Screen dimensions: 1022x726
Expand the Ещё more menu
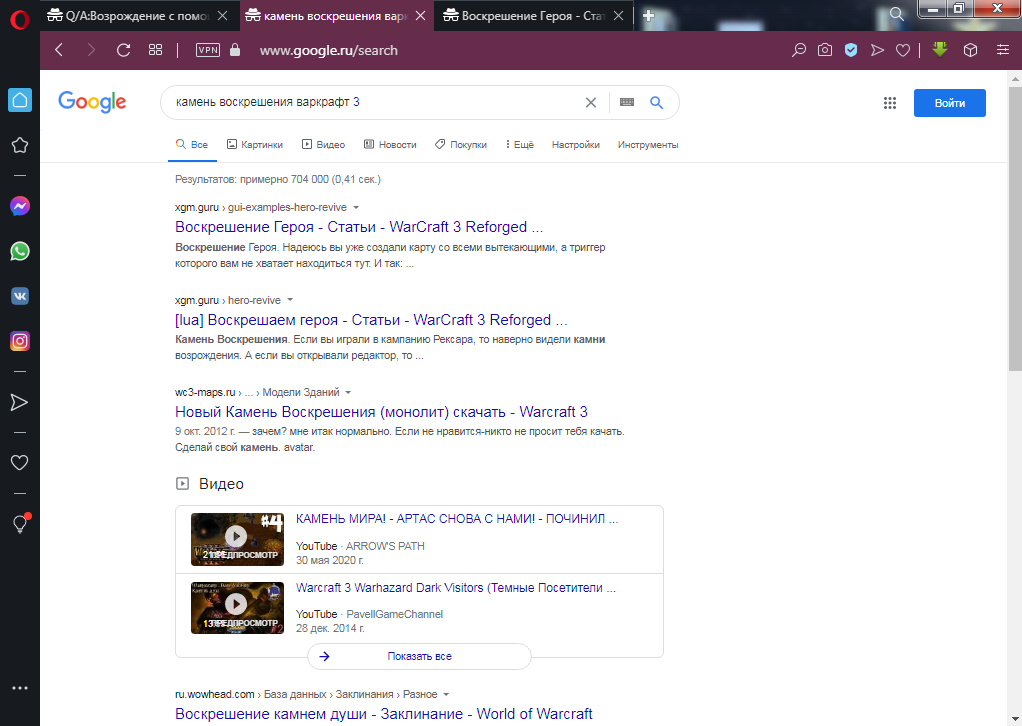[519, 145]
